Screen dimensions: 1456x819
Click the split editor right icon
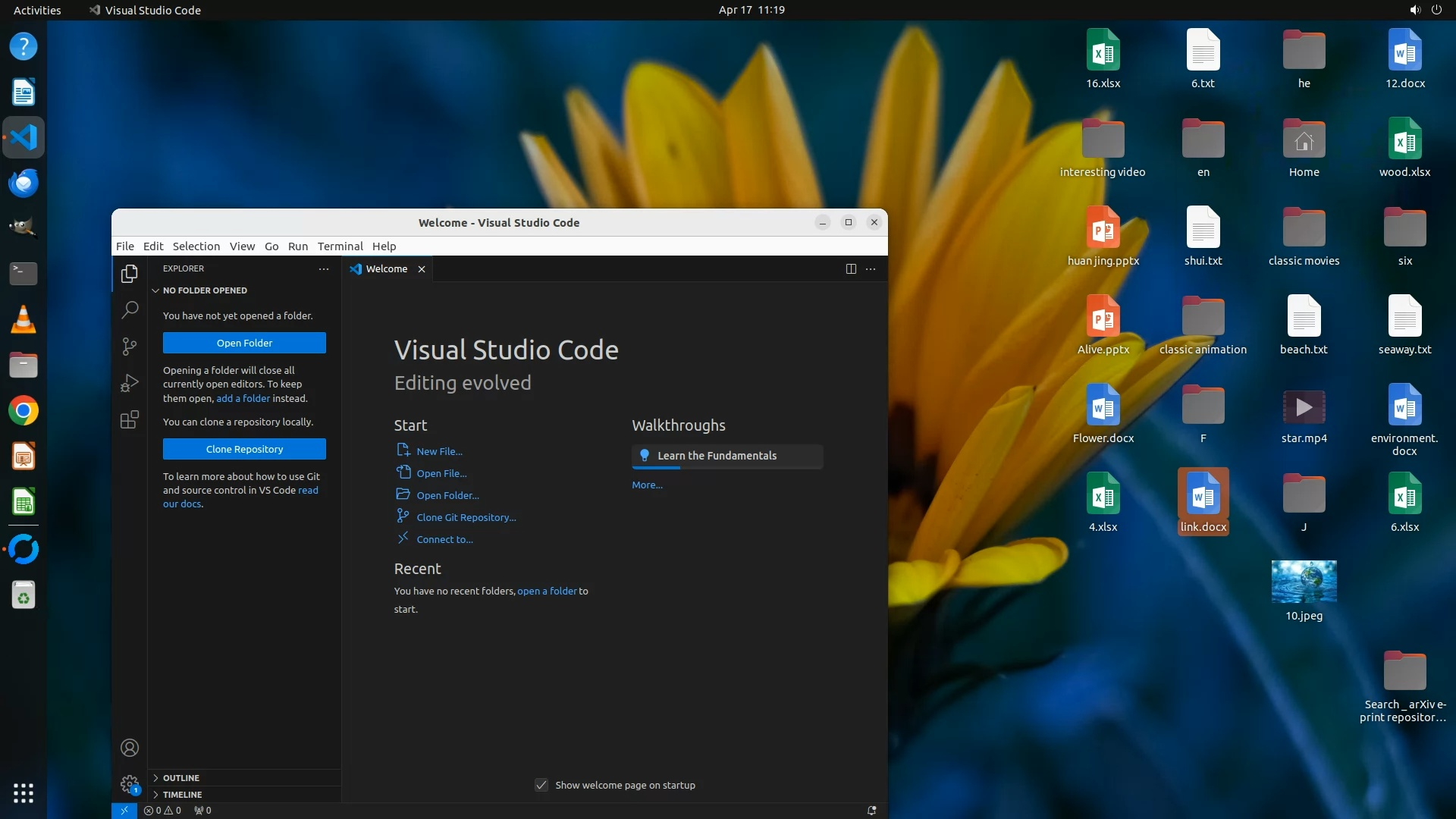coord(851,269)
